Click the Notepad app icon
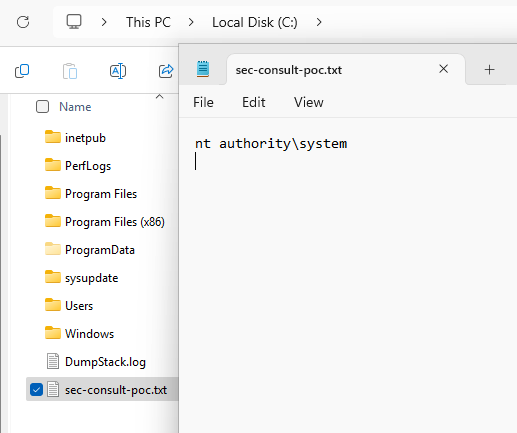This screenshot has width=517, height=433. [203, 69]
